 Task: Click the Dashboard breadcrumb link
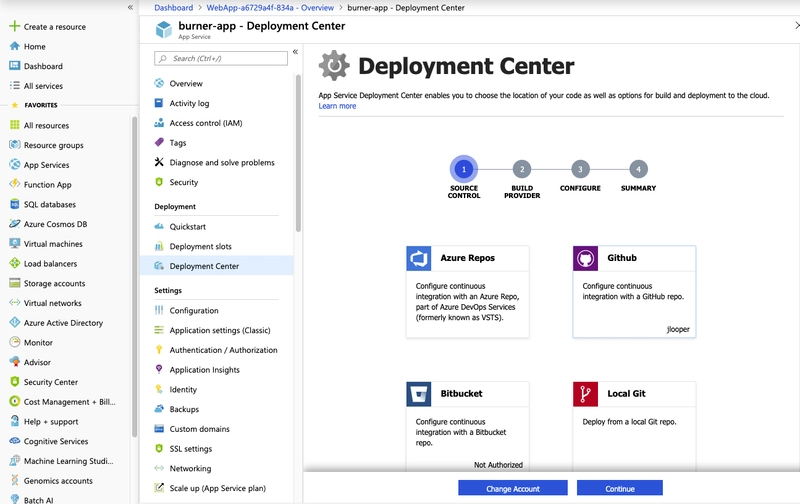[x=173, y=8]
